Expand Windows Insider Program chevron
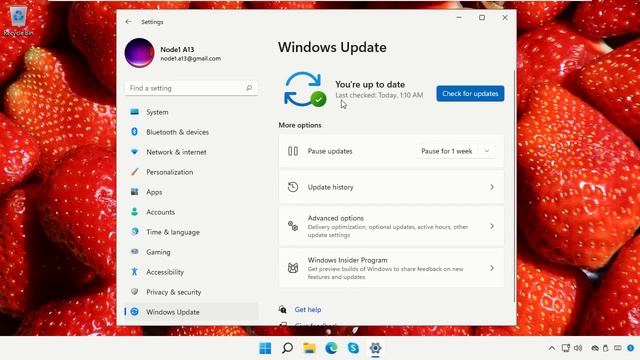Image resolution: width=640 pixels, height=360 pixels. 492,268
